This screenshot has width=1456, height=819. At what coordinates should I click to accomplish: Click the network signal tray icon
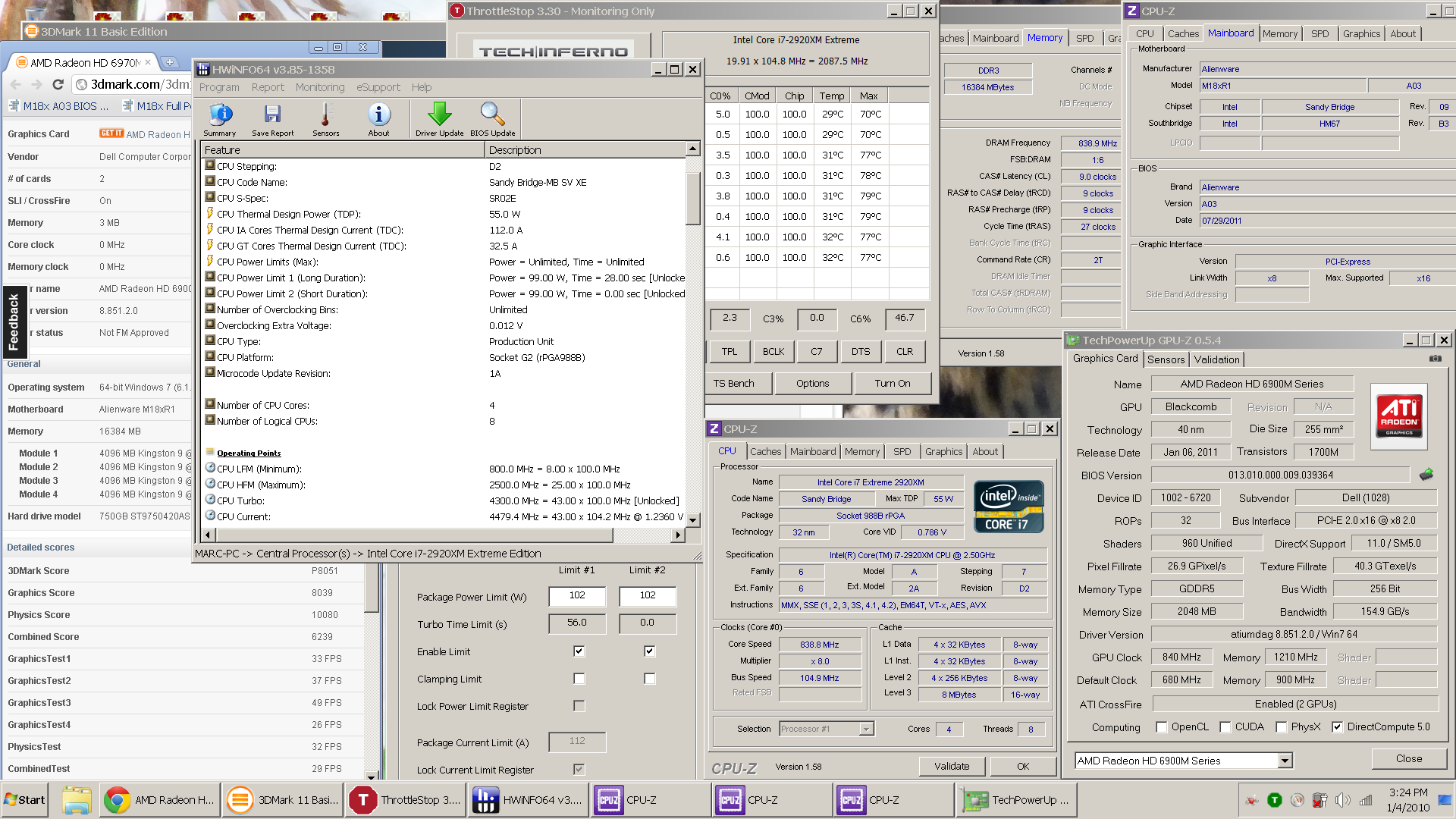coord(1366,800)
